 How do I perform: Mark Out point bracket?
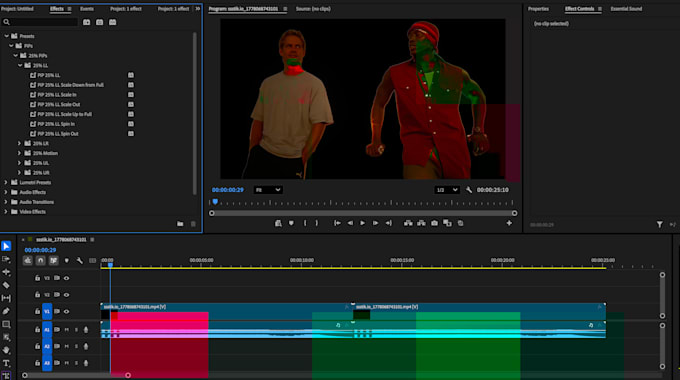coord(317,223)
